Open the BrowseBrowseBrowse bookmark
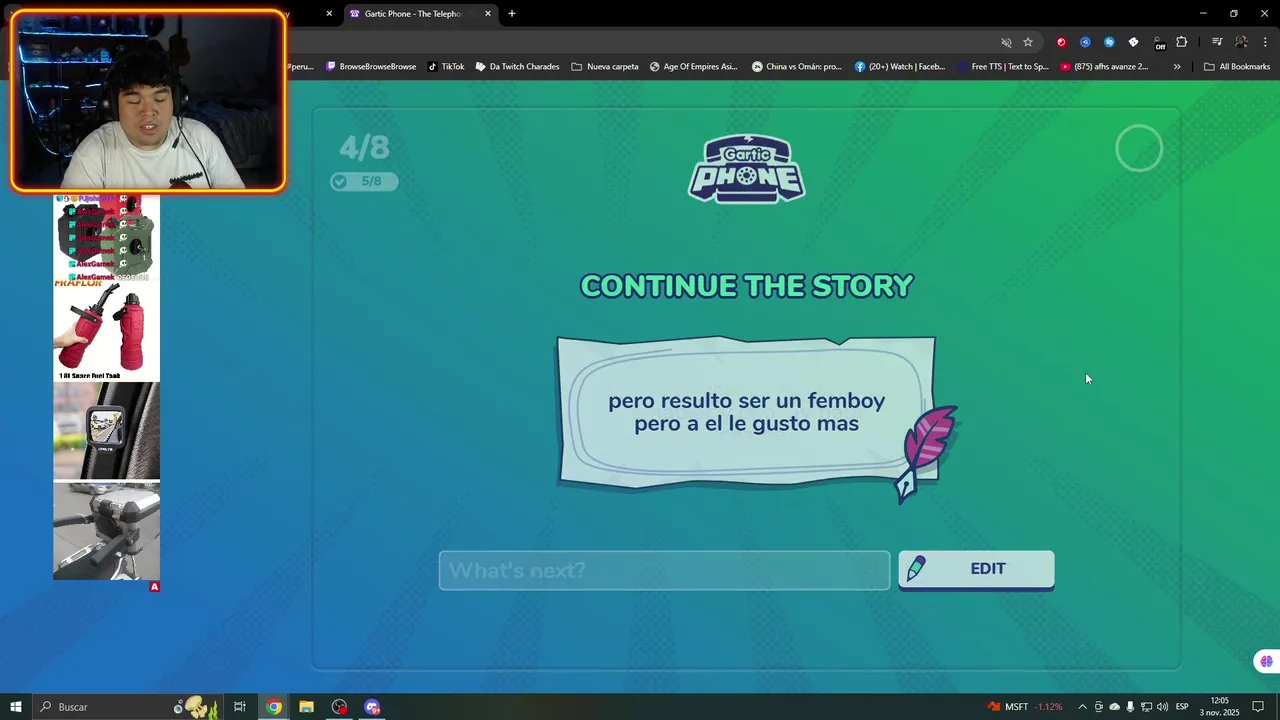Viewport: 1280px width, 720px height. pyautogui.click(x=371, y=67)
